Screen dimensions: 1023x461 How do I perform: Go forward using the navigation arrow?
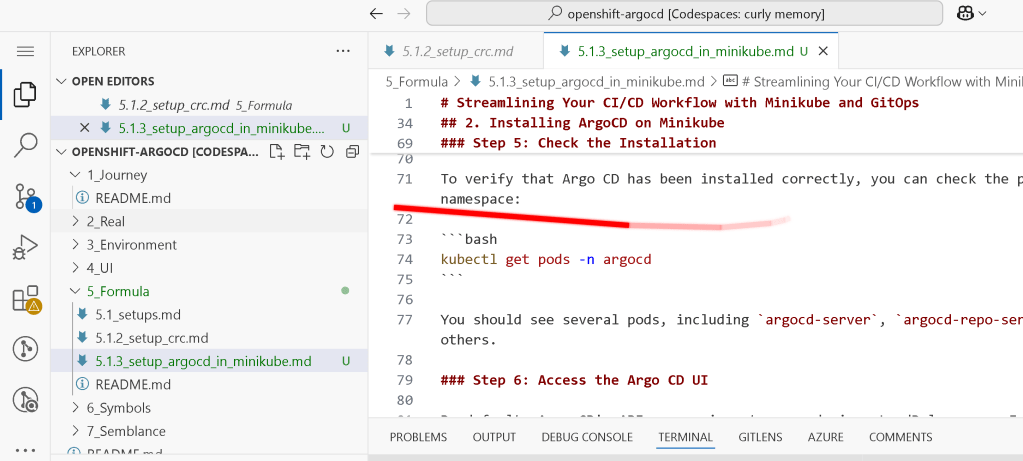tap(404, 13)
